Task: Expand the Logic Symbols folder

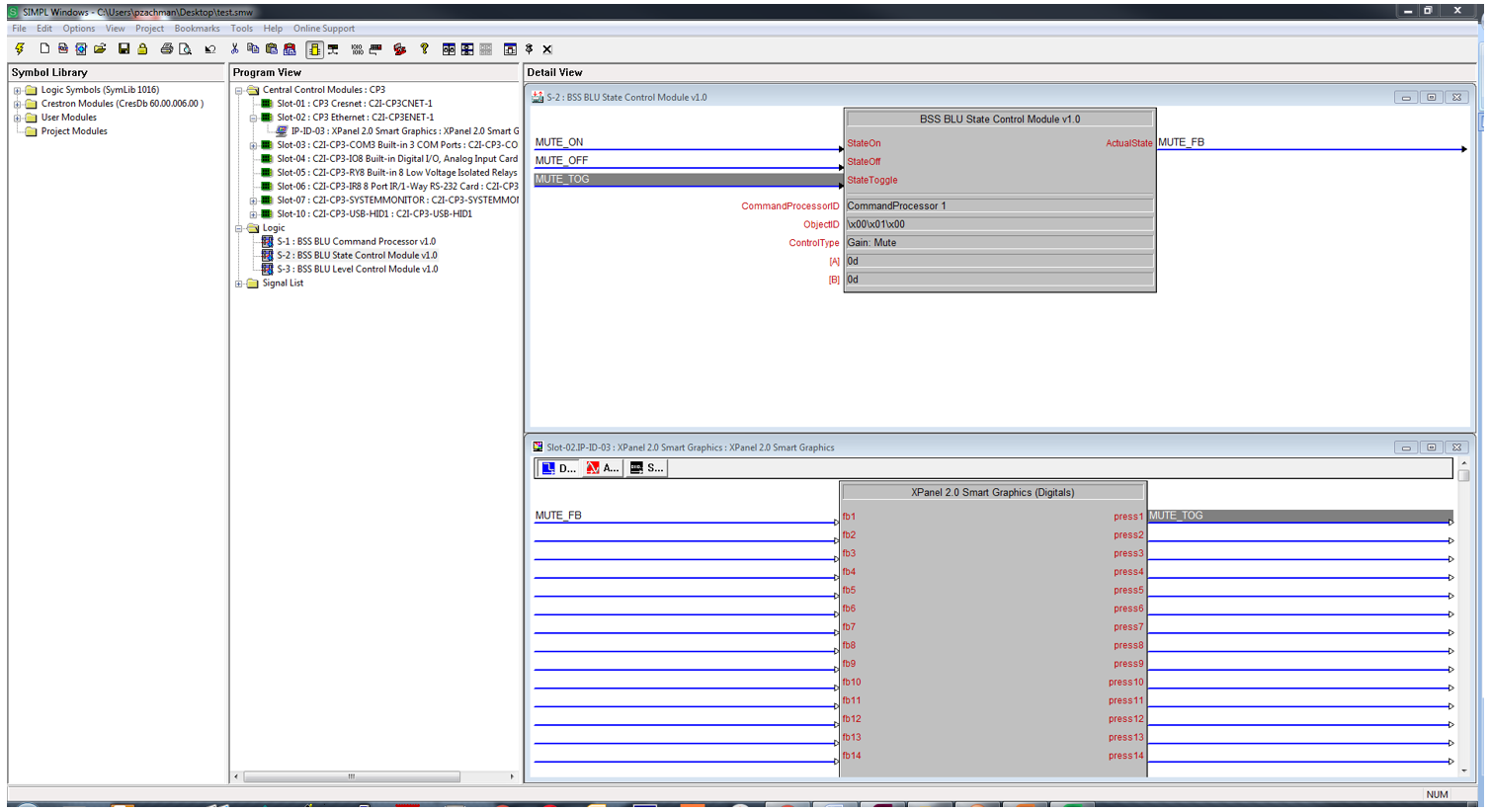Action: click(17, 90)
